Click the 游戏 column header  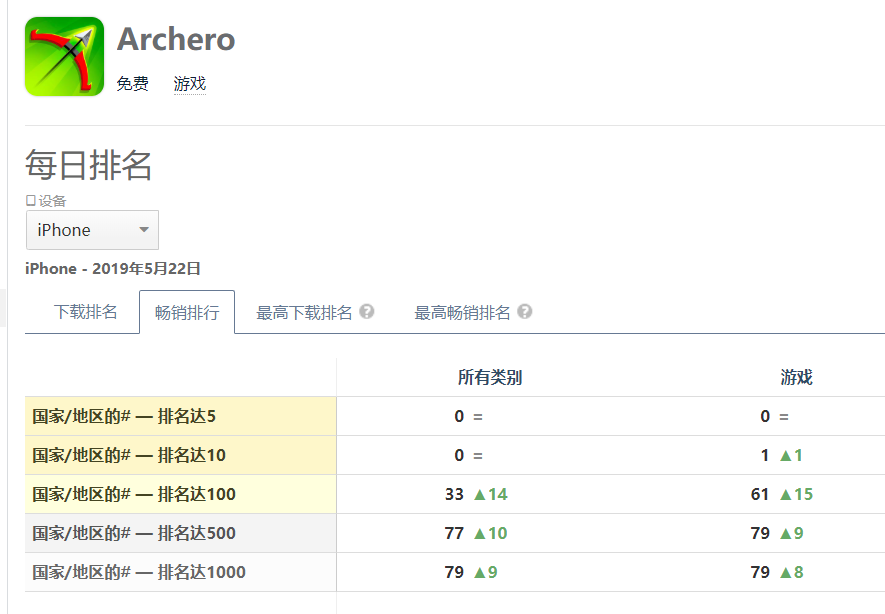point(796,377)
